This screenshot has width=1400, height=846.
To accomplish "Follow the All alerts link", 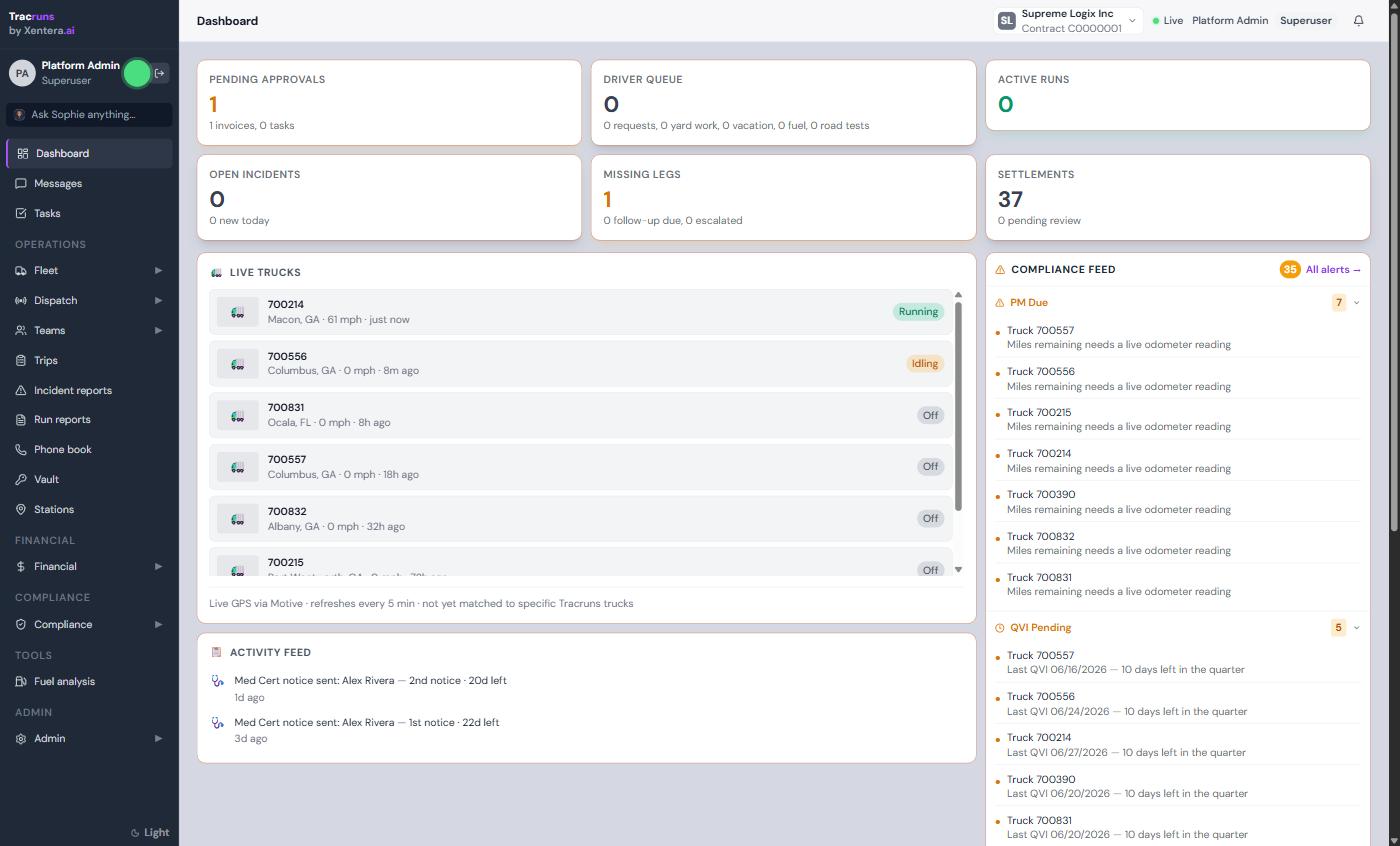I will coord(1333,270).
